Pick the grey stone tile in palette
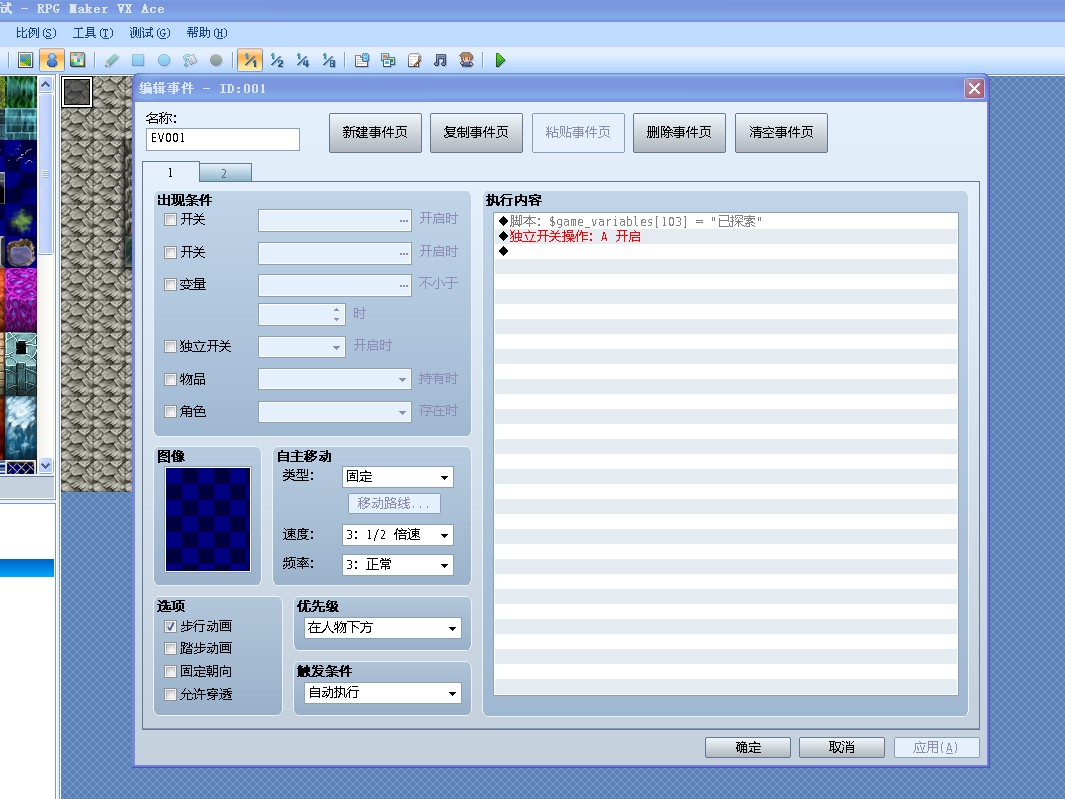The image size is (1065, 799). click(x=77, y=92)
